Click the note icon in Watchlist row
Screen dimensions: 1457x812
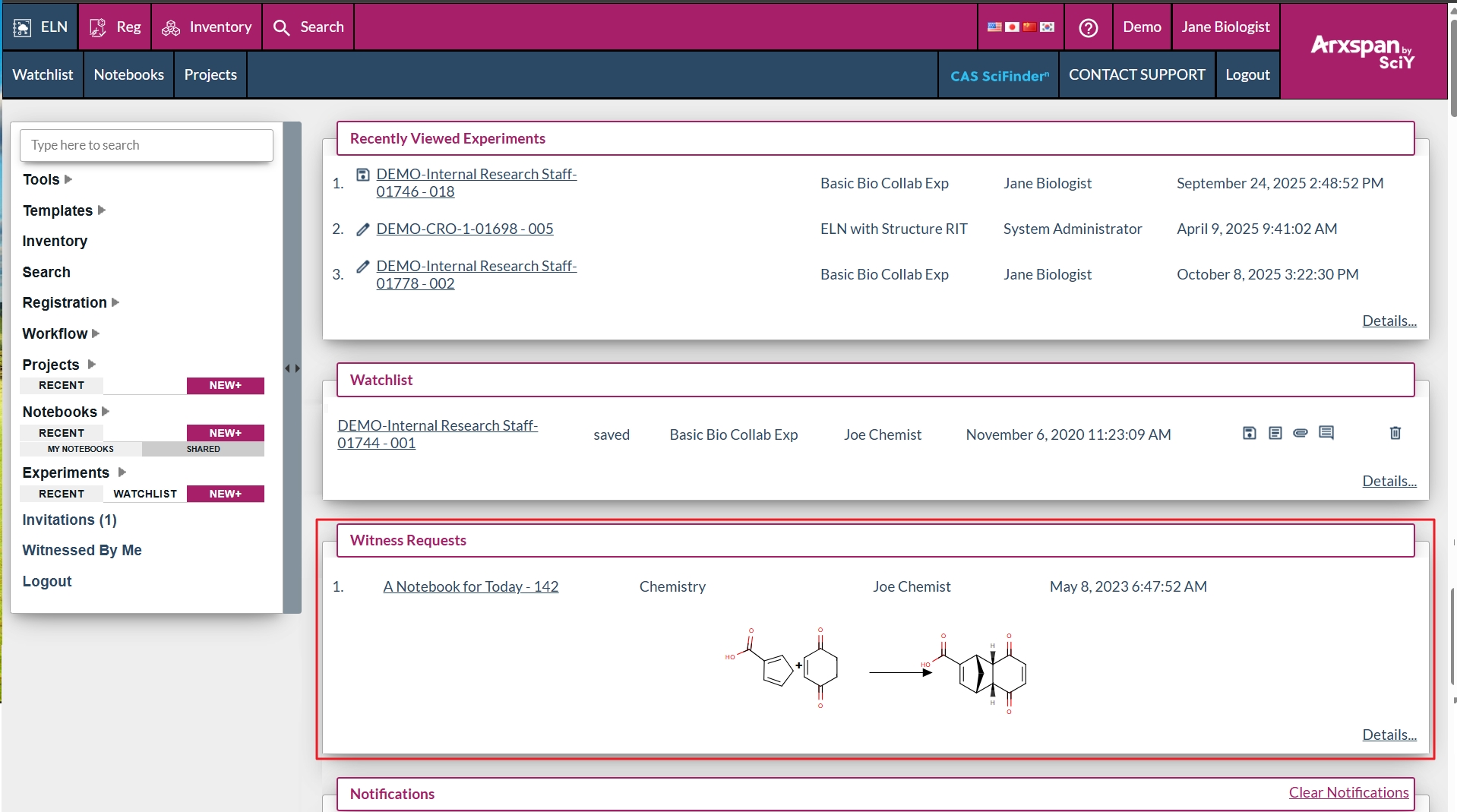[x=1275, y=433]
